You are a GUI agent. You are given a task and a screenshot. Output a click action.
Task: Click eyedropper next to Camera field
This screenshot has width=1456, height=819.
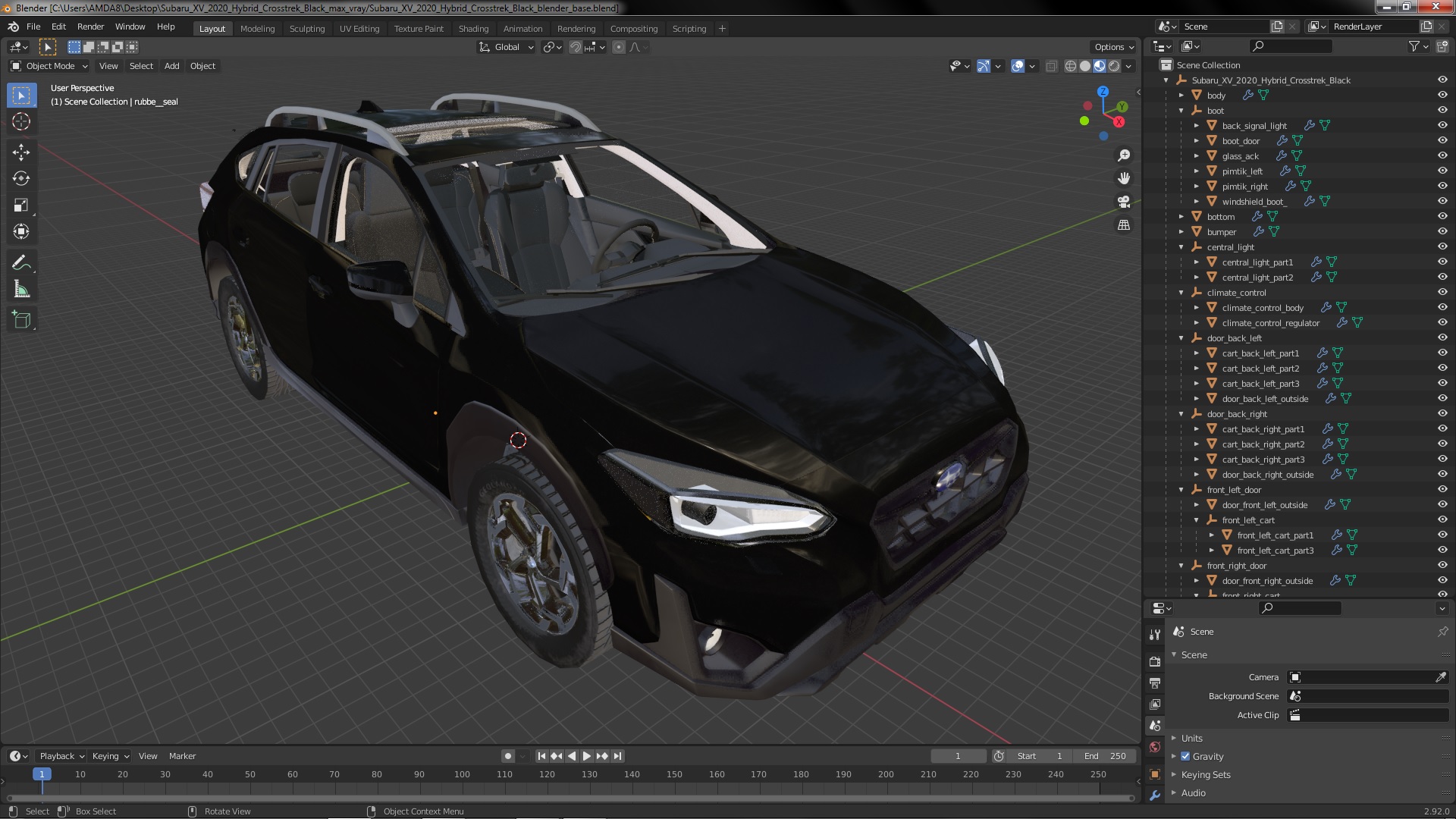click(1441, 677)
